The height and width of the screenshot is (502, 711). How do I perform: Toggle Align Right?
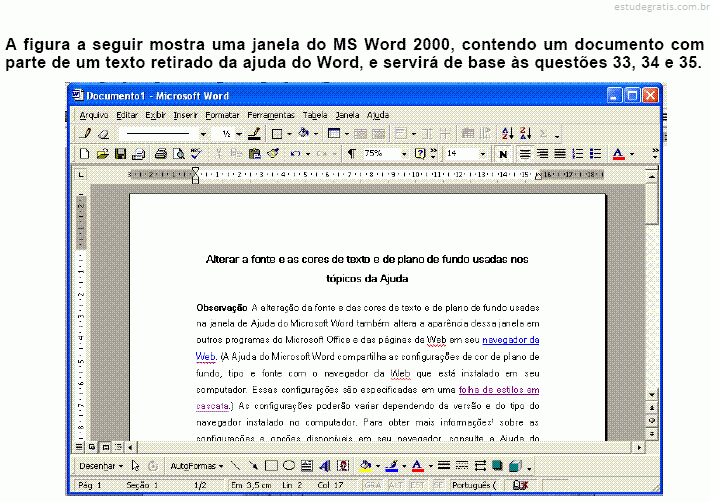click(542, 154)
